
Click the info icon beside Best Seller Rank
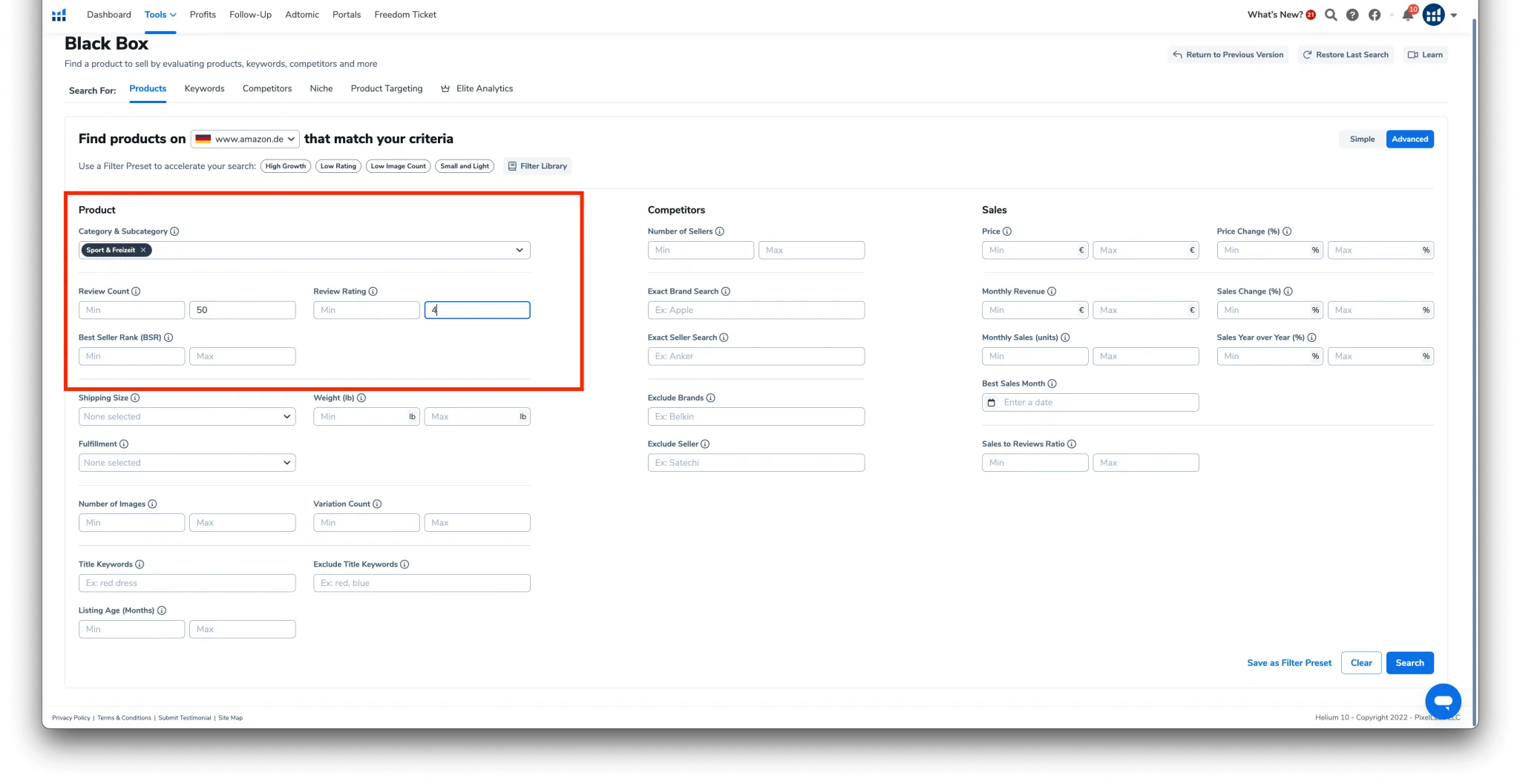coord(168,337)
